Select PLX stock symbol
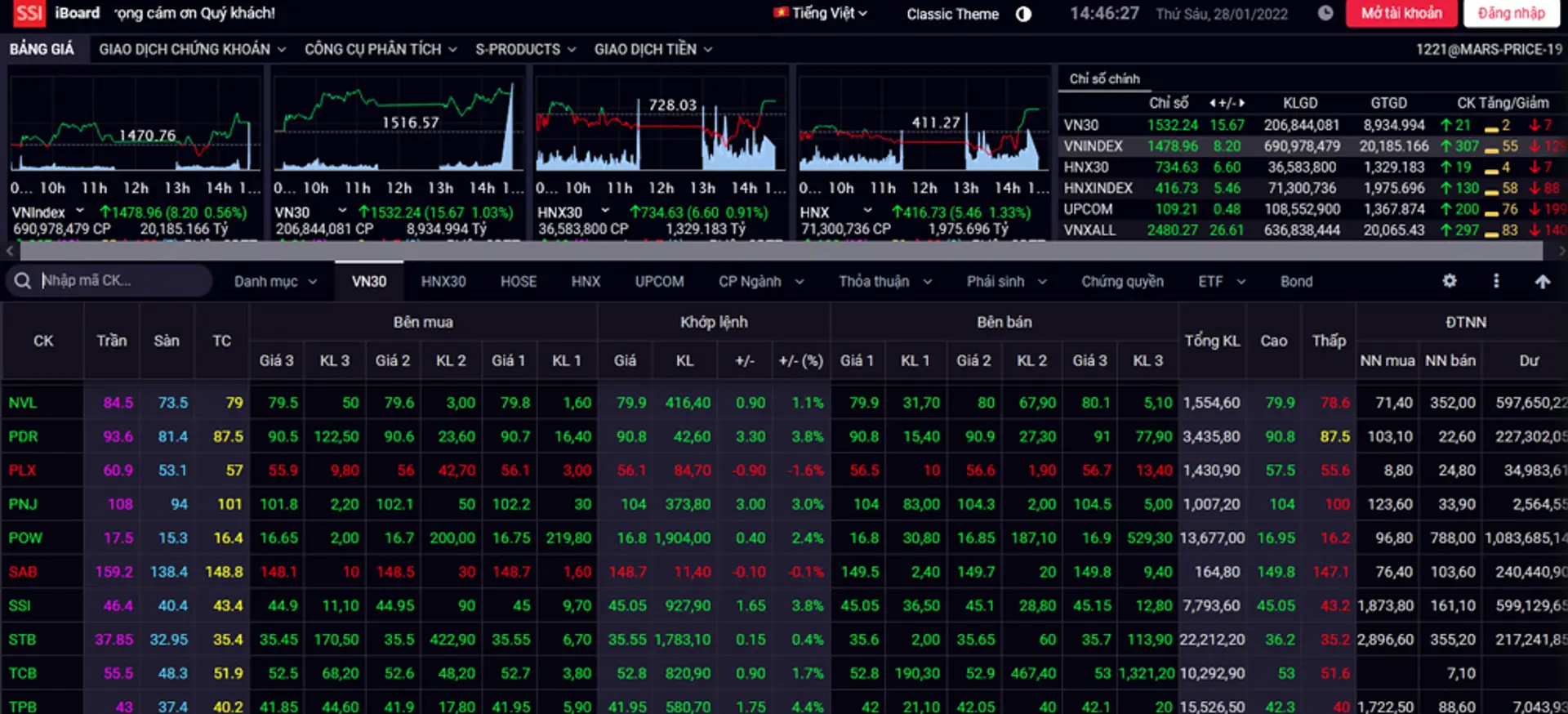Image resolution: width=1568 pixels, height=714 pixels. click(23, 471)
